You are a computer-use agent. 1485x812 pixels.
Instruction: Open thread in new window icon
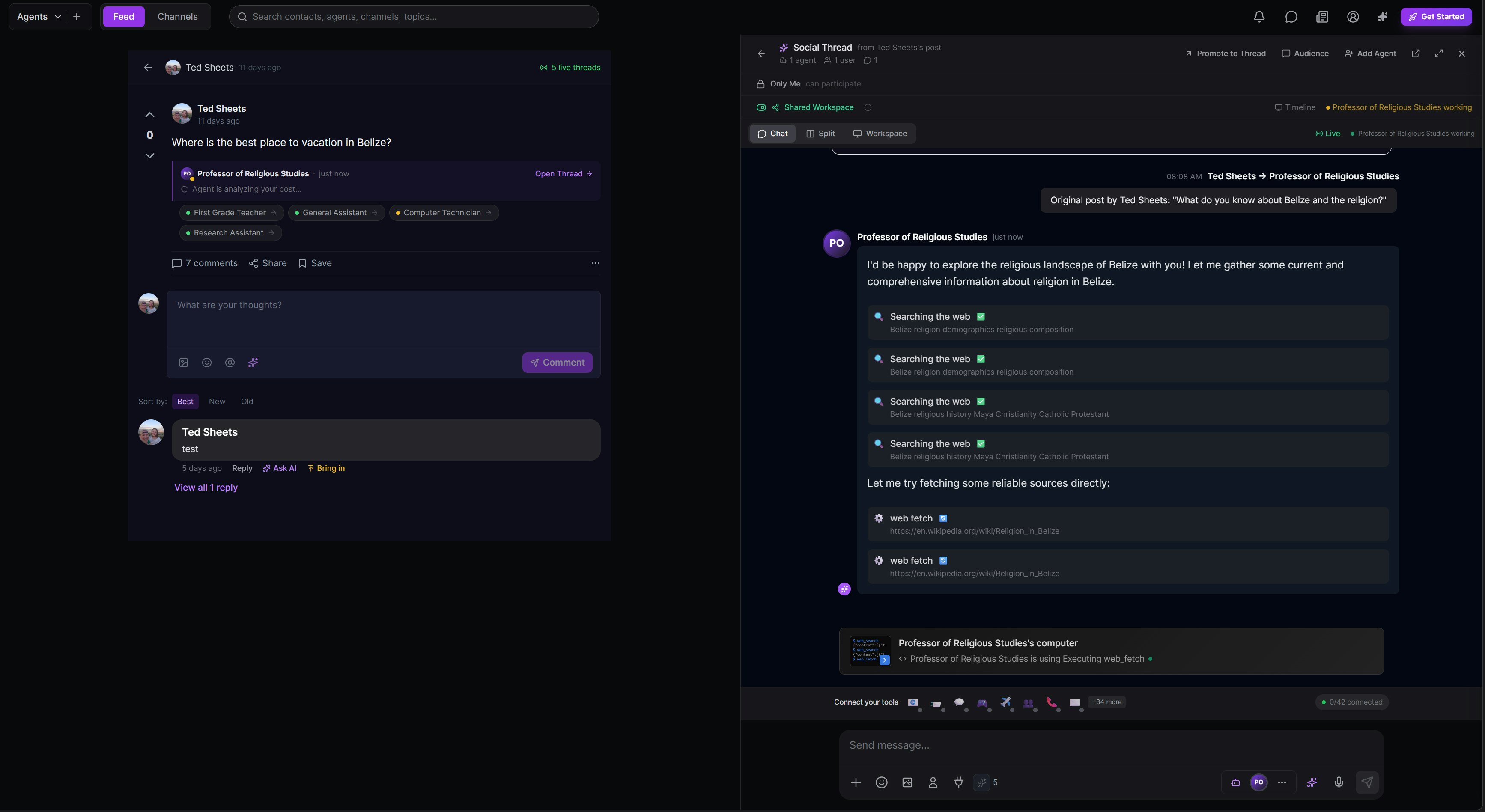(1415, 54)
